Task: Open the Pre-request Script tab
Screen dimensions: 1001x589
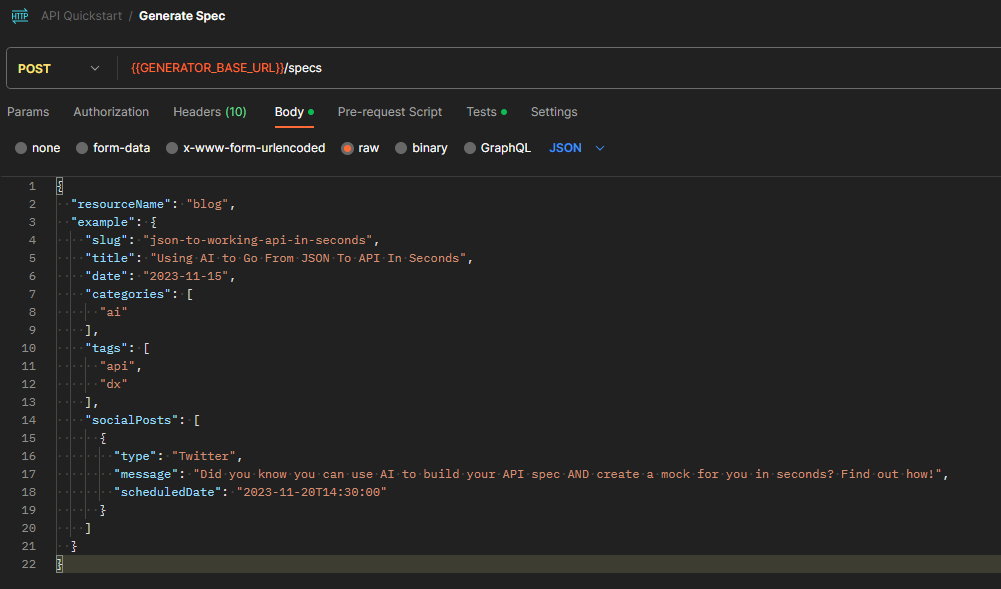Action: pyautogui.click(x=390, y=112)
